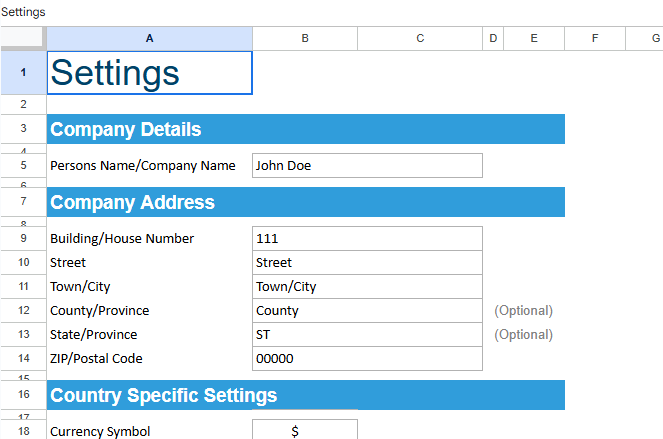Select column F header
Image resolution: width=663 pixels, height=439 pixels.
[x=595, y=38]
